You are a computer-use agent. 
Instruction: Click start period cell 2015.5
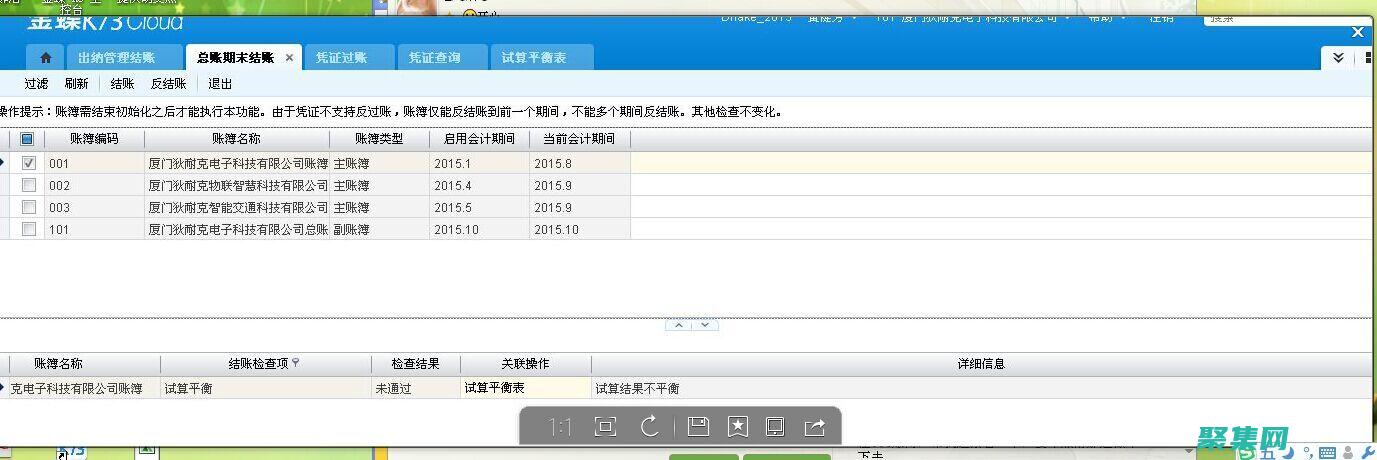point(480,207)
